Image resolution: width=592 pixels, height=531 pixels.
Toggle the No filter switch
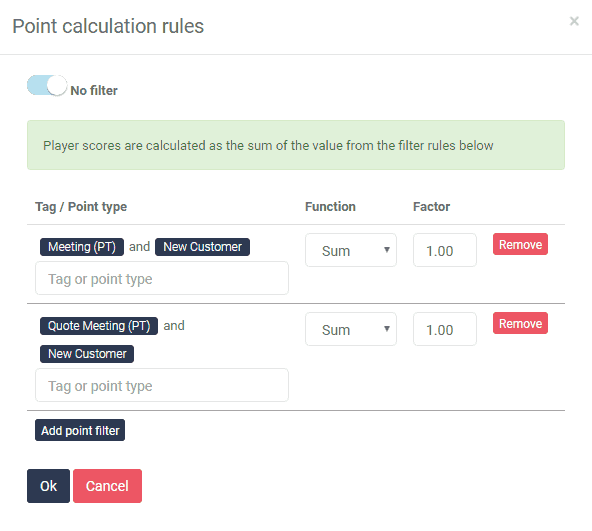click(x=47, y=85)
